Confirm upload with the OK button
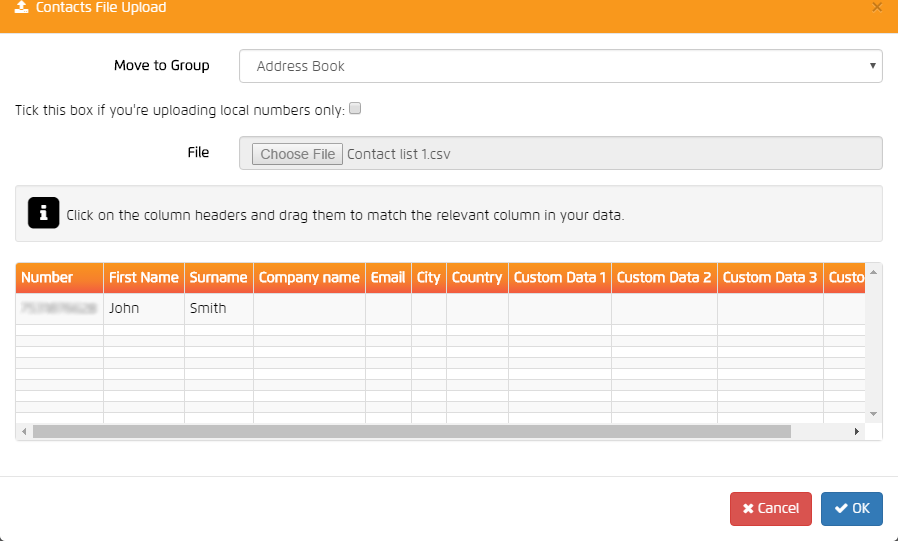898x541 pixels. coord(852,508)
